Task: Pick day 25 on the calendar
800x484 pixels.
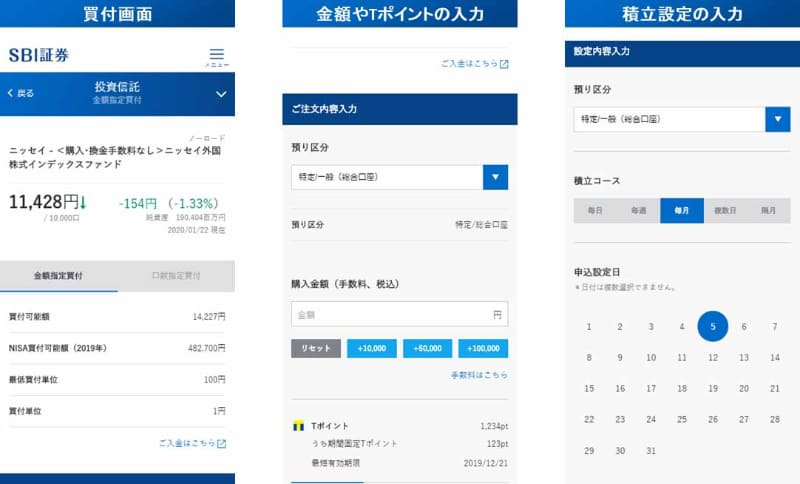Action: [x=682, y=419]
